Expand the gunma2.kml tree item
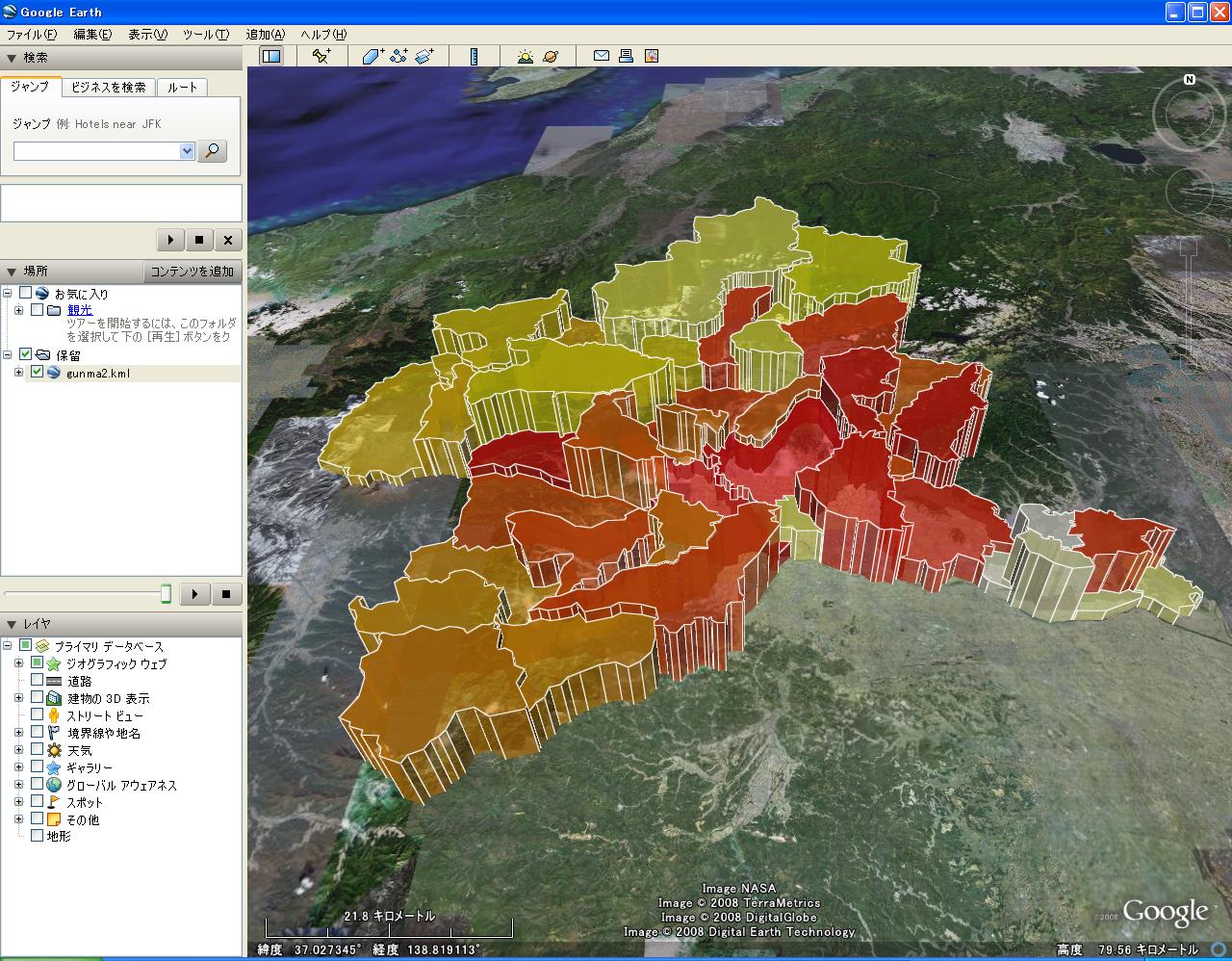This screenshot has height=961, width=1232. point(18,373)
